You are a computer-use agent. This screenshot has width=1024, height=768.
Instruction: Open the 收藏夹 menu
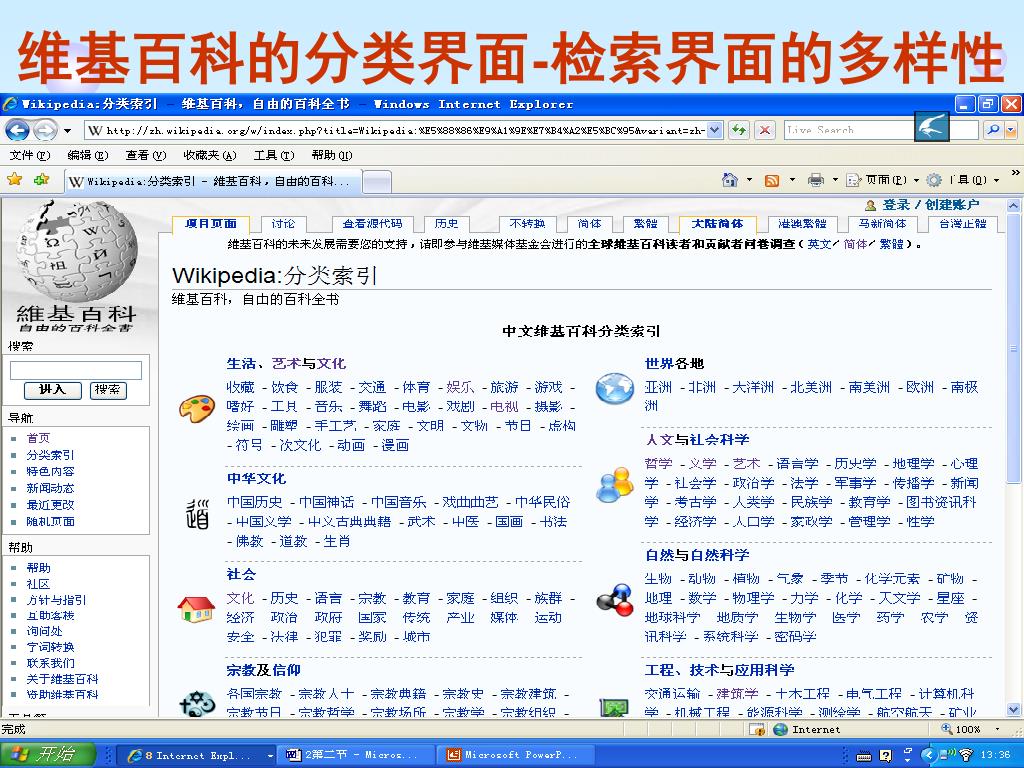click(209, 155)
